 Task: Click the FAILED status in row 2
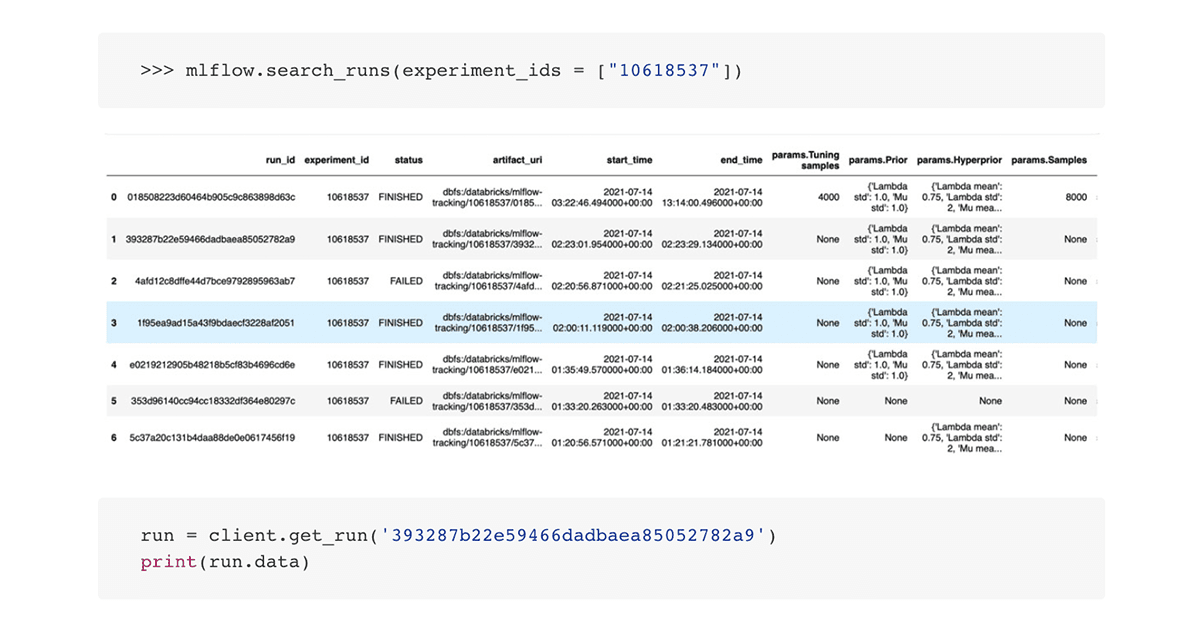pyautogui.click(x=406, y=281)
